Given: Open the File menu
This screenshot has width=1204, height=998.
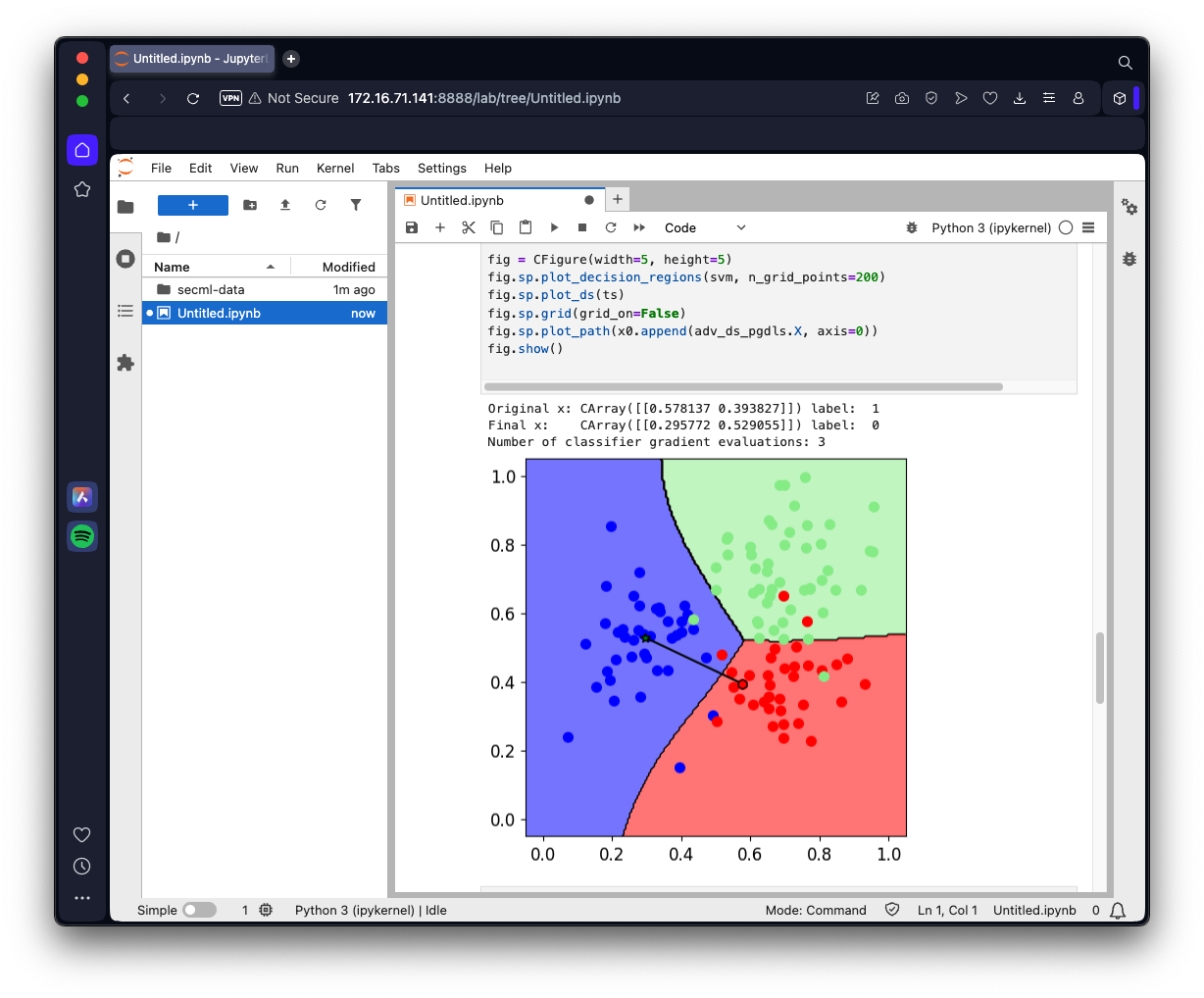Looking at the screenshot, I should pos(161,168).
